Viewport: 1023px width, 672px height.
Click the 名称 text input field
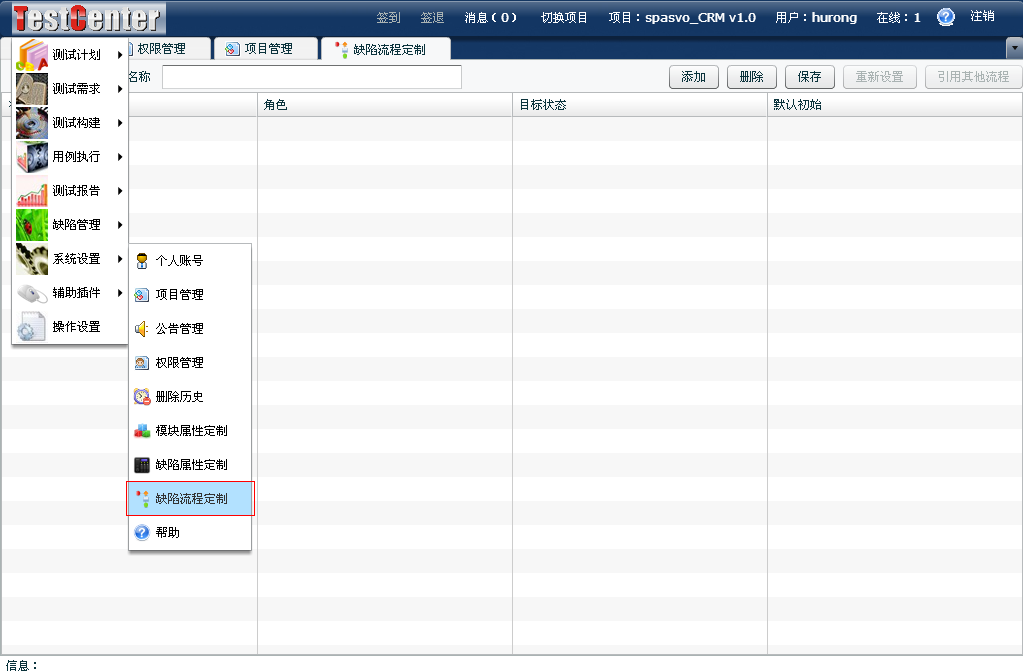[x=311, y=77]
